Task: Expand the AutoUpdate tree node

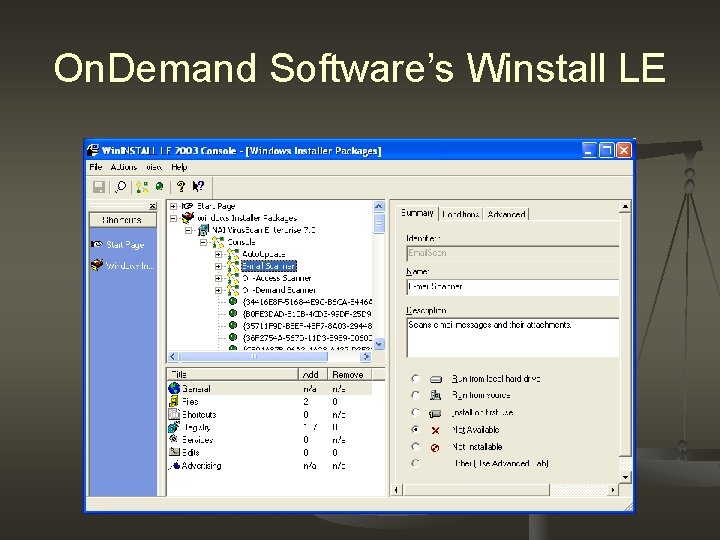Action: [219, 254]
